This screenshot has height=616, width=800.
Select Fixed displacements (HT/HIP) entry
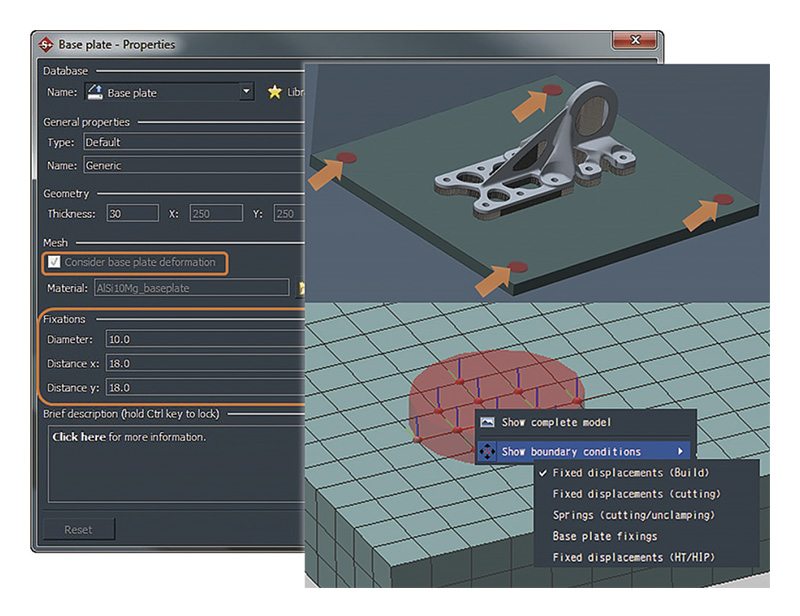click(634, 557)
